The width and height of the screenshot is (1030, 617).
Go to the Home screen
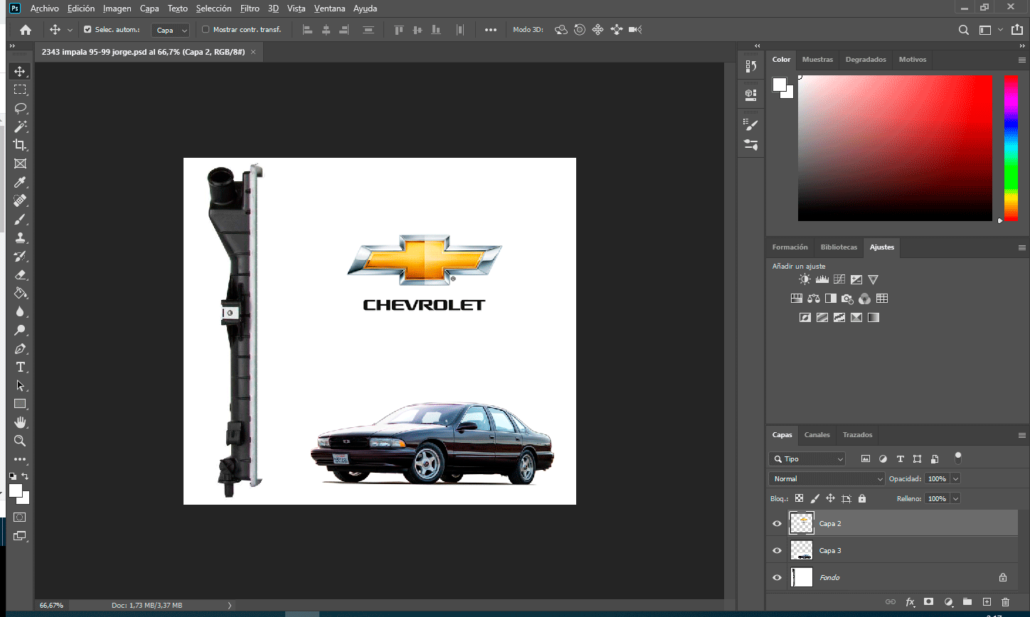25,30
